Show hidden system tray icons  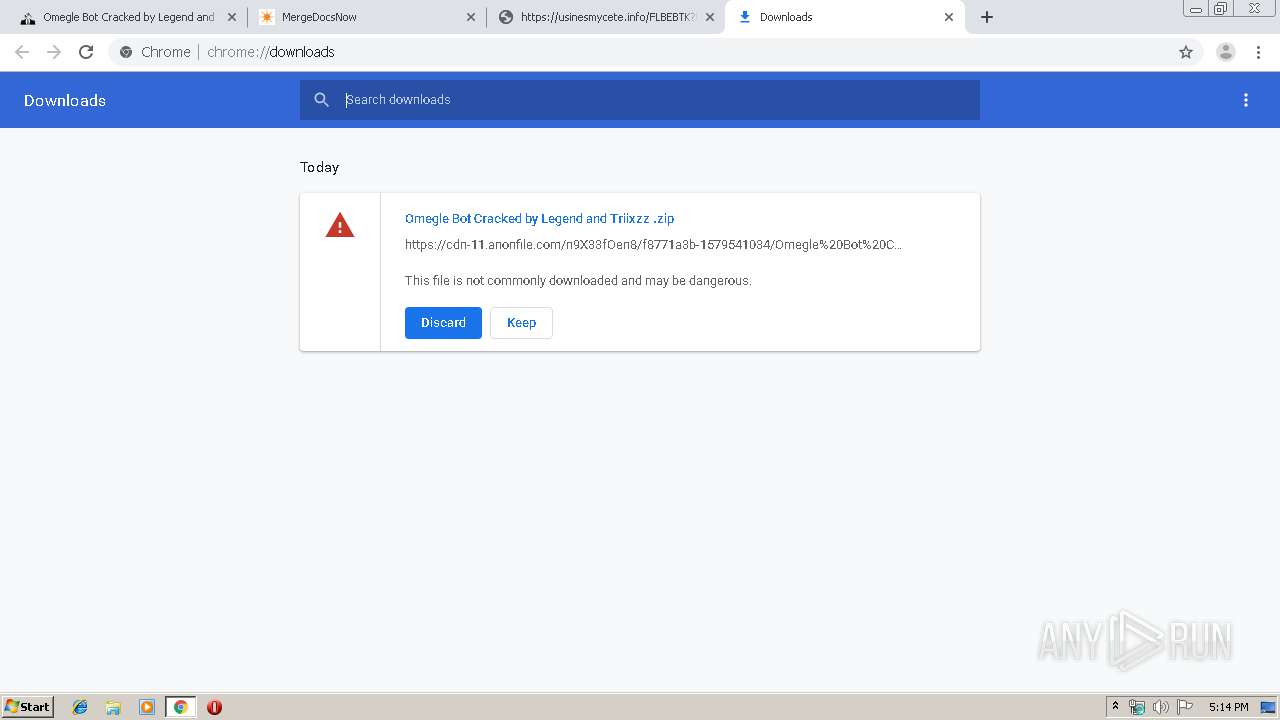(1115, 707)
